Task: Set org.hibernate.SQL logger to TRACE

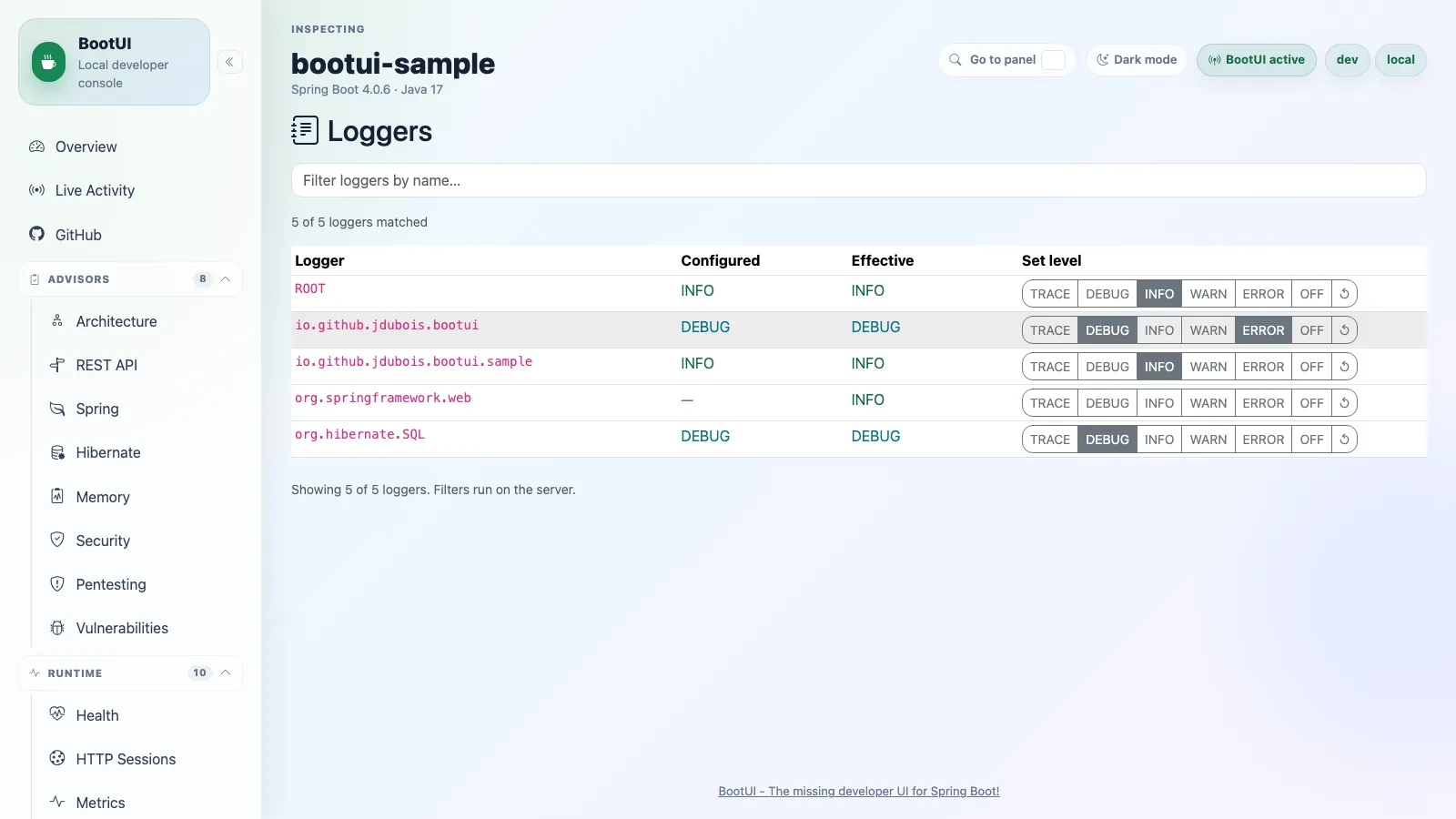Action: coord(1050,440)
